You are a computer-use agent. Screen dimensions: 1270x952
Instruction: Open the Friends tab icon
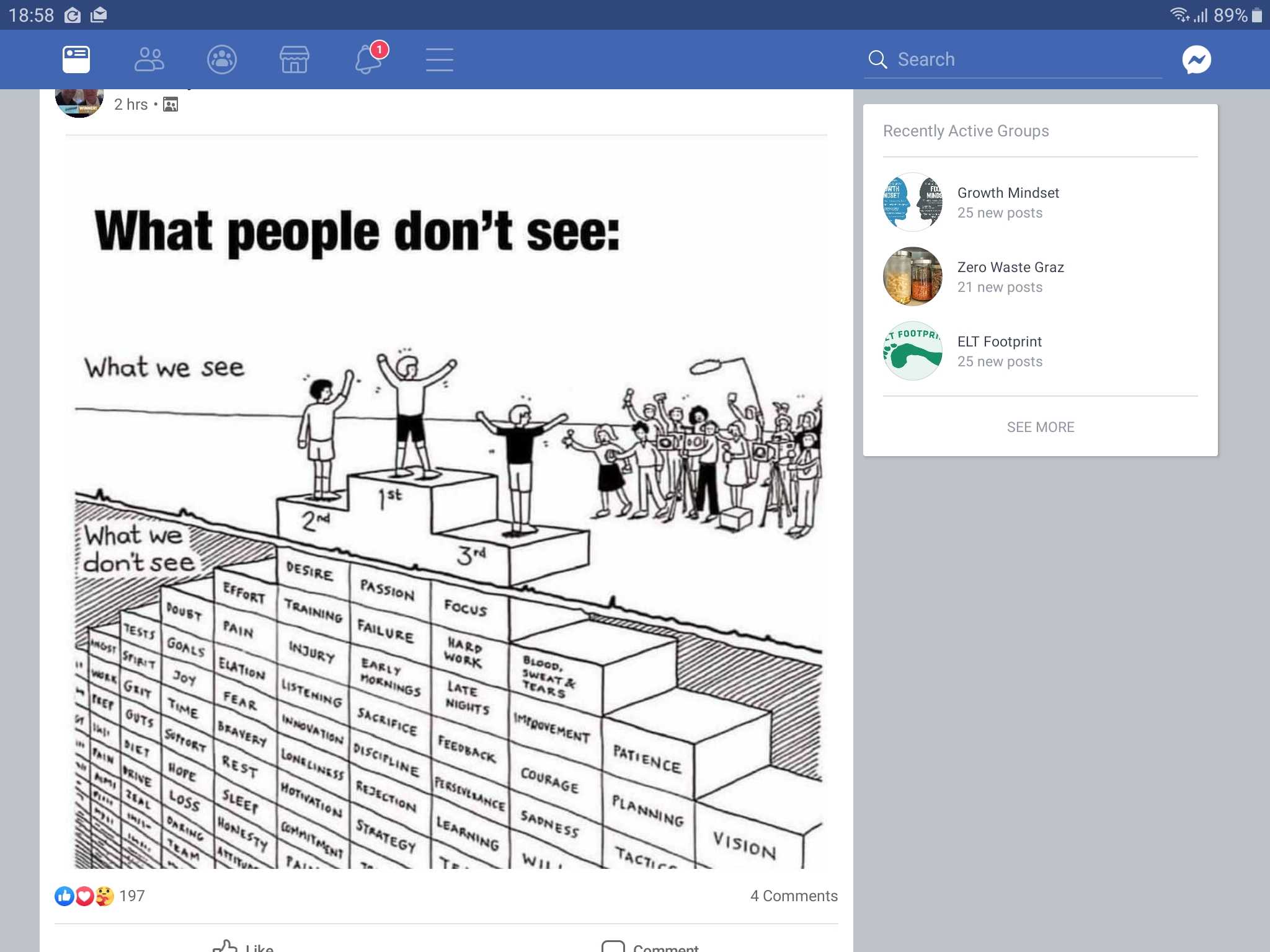(x=149, y=59)
